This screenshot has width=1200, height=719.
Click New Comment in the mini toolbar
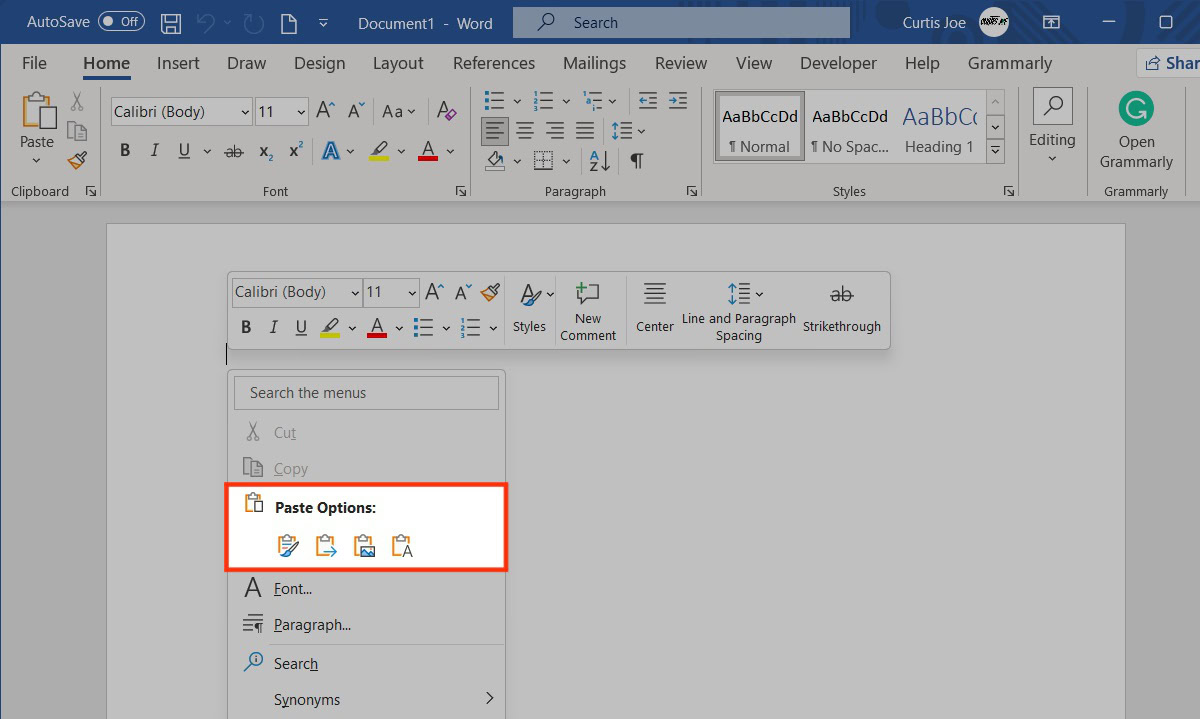click(x=588, y=311)
